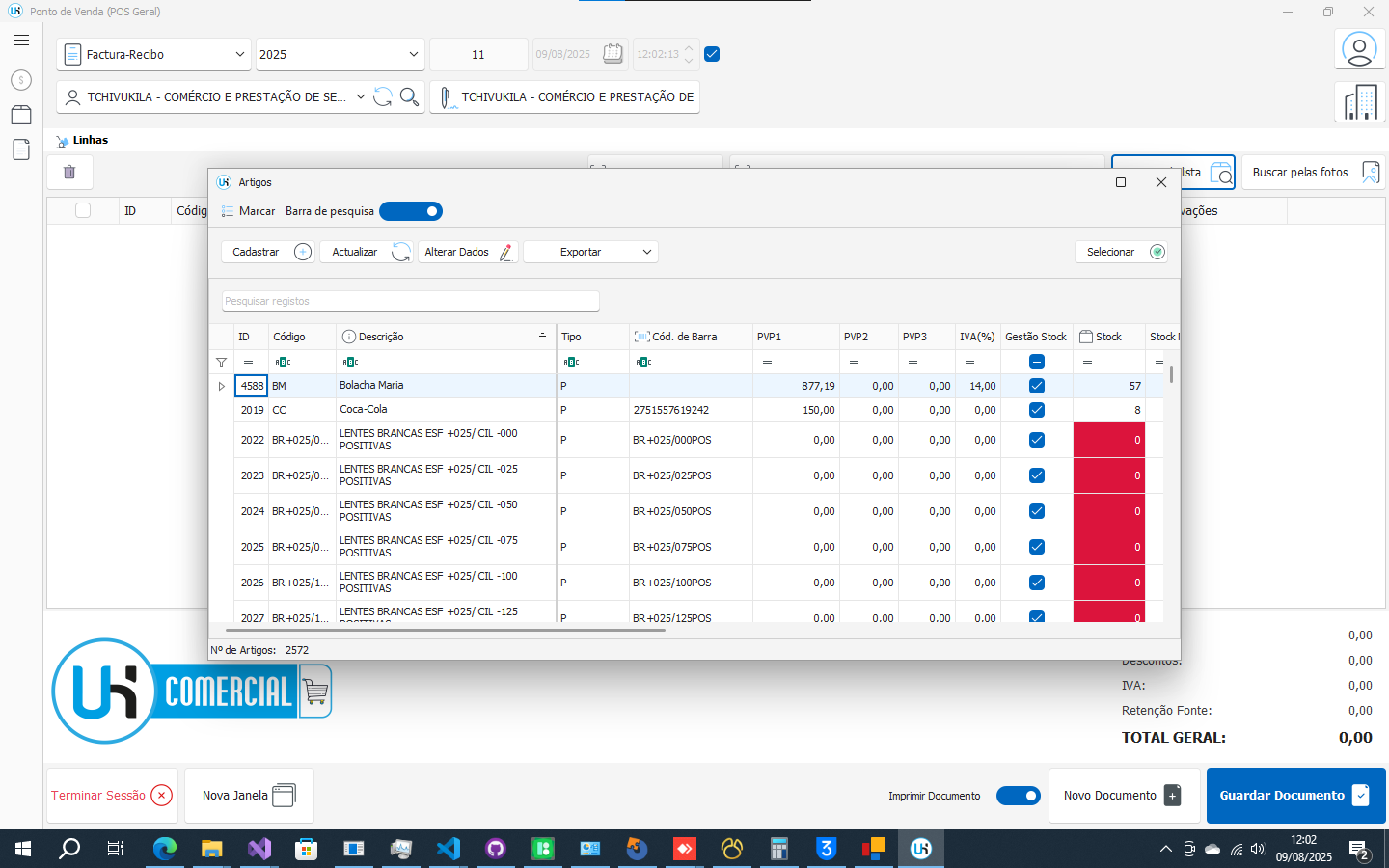Click Buscar pelas fotos button

1313,173
